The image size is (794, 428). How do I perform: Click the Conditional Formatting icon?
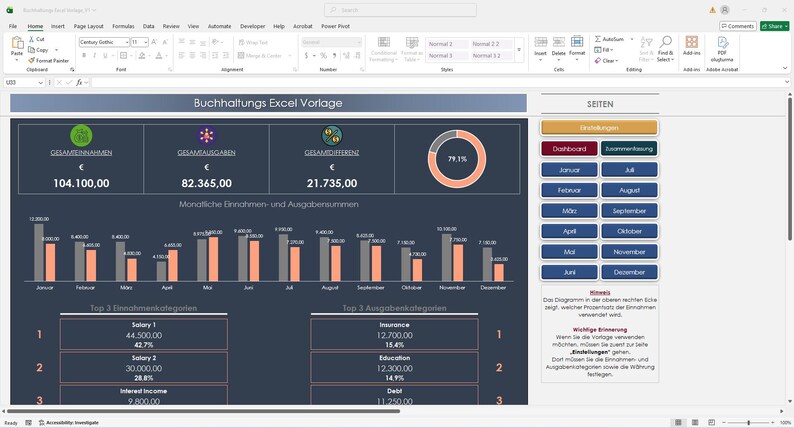[384, 43]
